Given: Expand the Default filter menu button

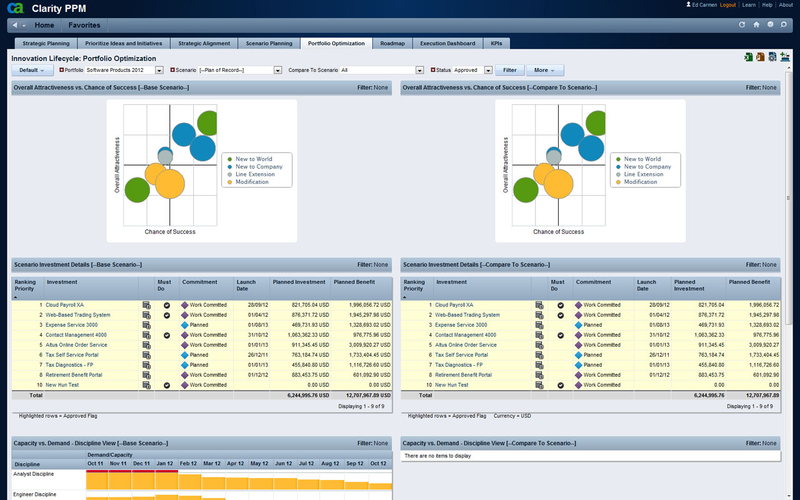Looking at the screenshot, I should tap(32, 70).
